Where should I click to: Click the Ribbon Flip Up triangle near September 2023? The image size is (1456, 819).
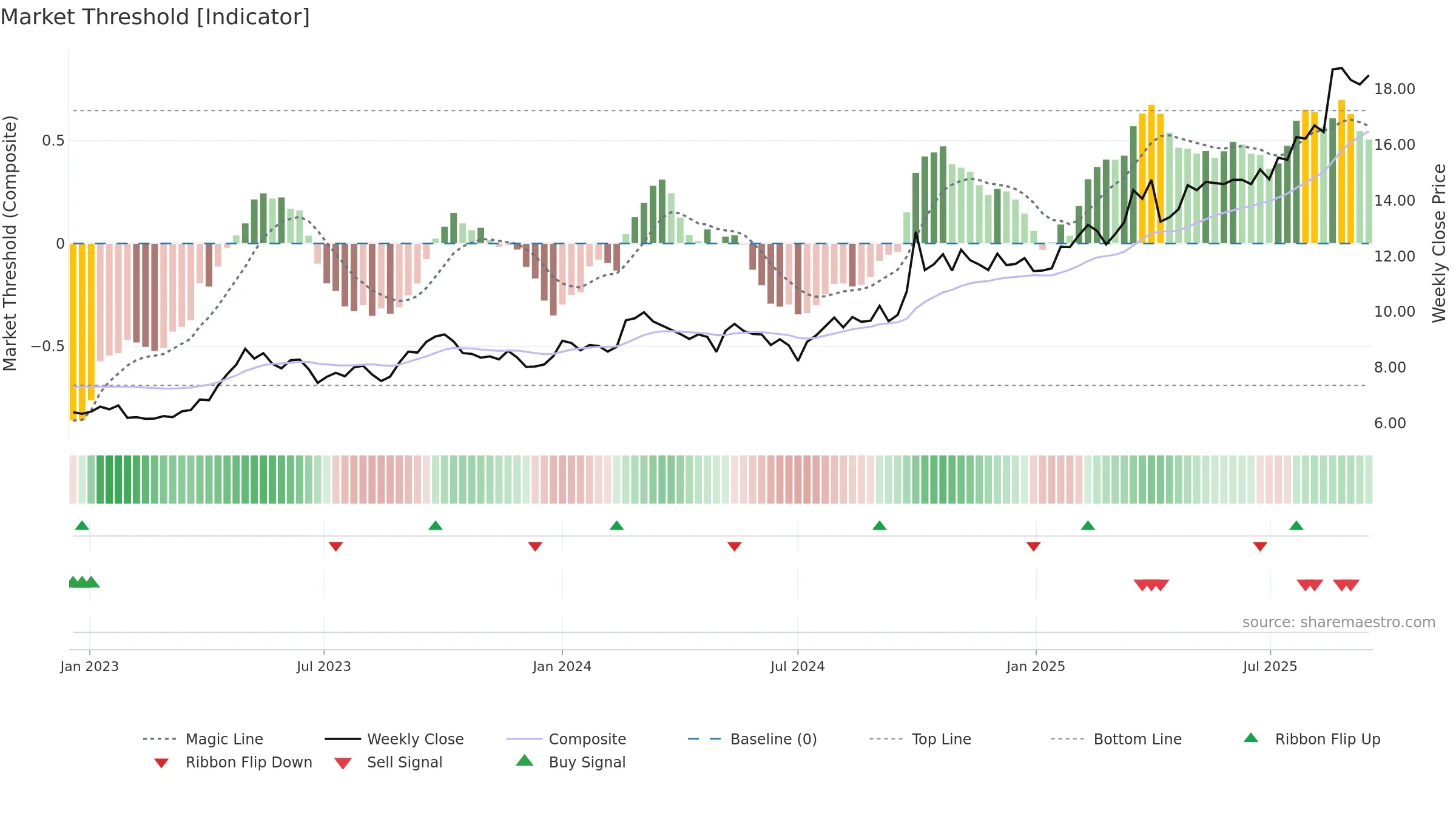tap(436, 525)
